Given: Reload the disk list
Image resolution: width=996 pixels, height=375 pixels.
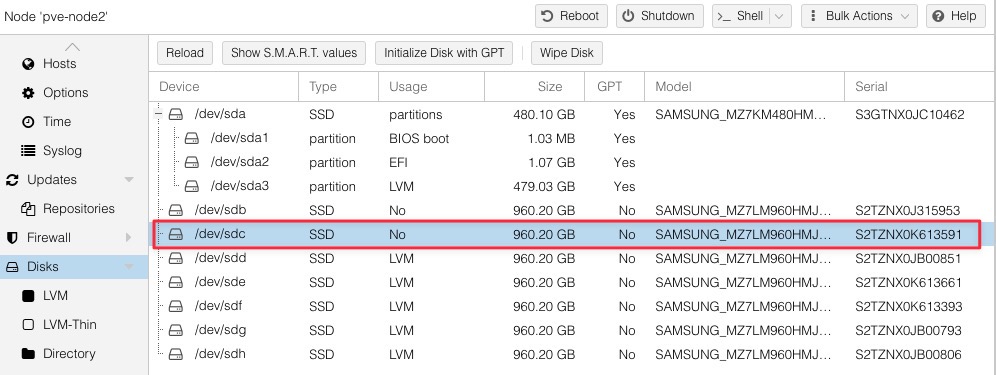Looking at the screenshot, I should pyautogui.click(x=185, y=53).
